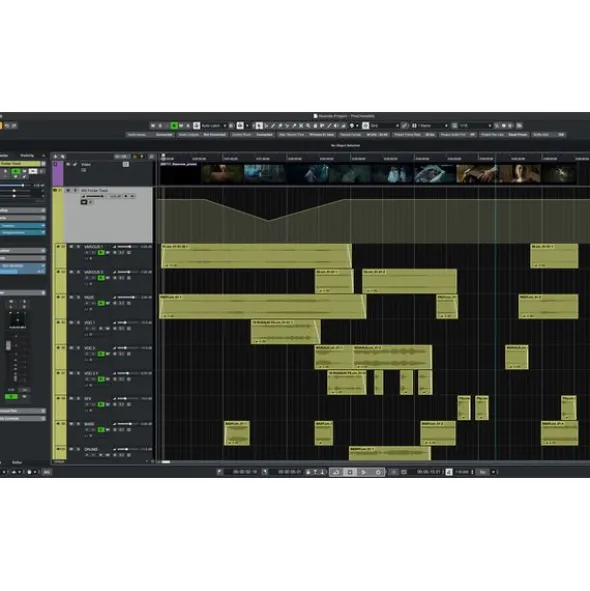This screenshot has height=591, width=590.
Task: Click the Editor tab at bottom left
Action: [x=17, y=462]
